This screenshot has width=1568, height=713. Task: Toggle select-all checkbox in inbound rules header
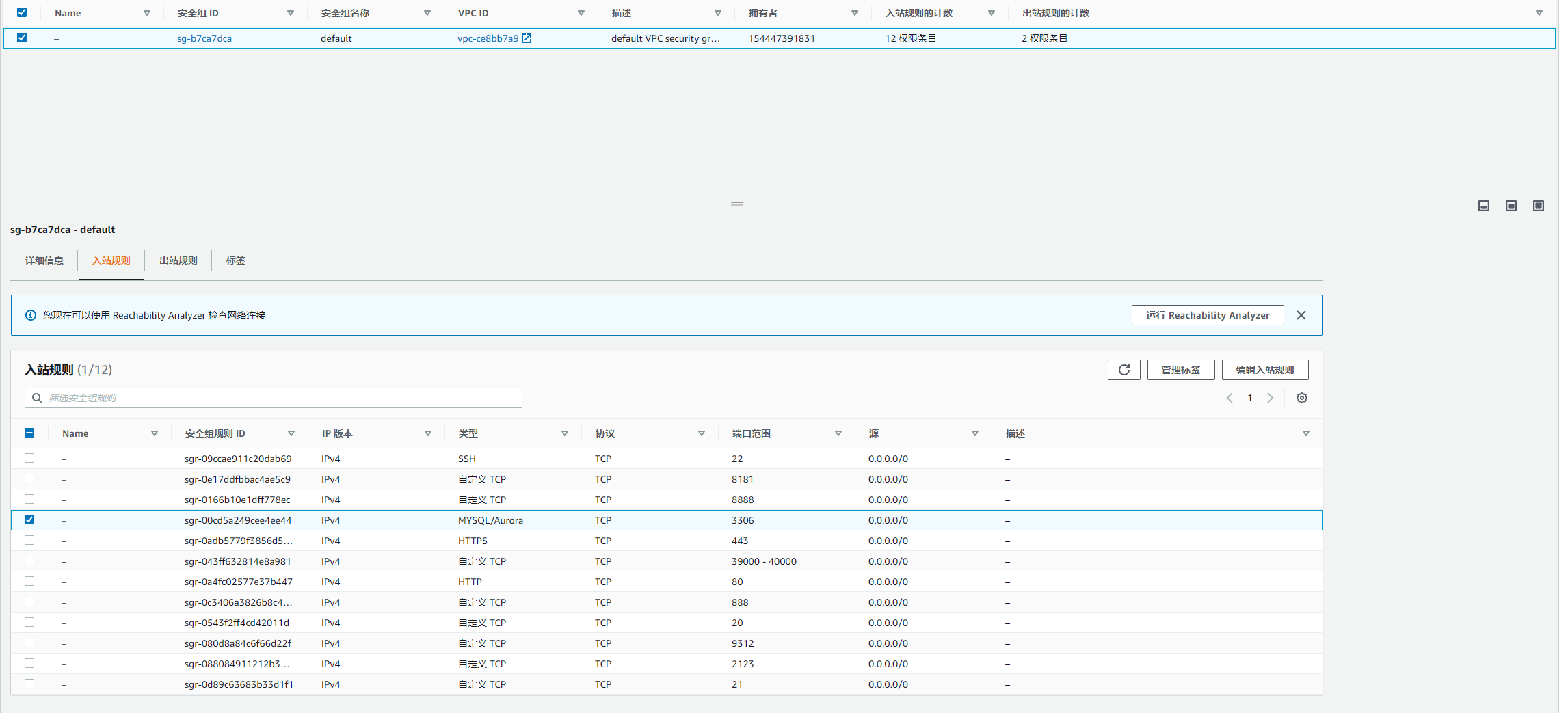[29, 433]
